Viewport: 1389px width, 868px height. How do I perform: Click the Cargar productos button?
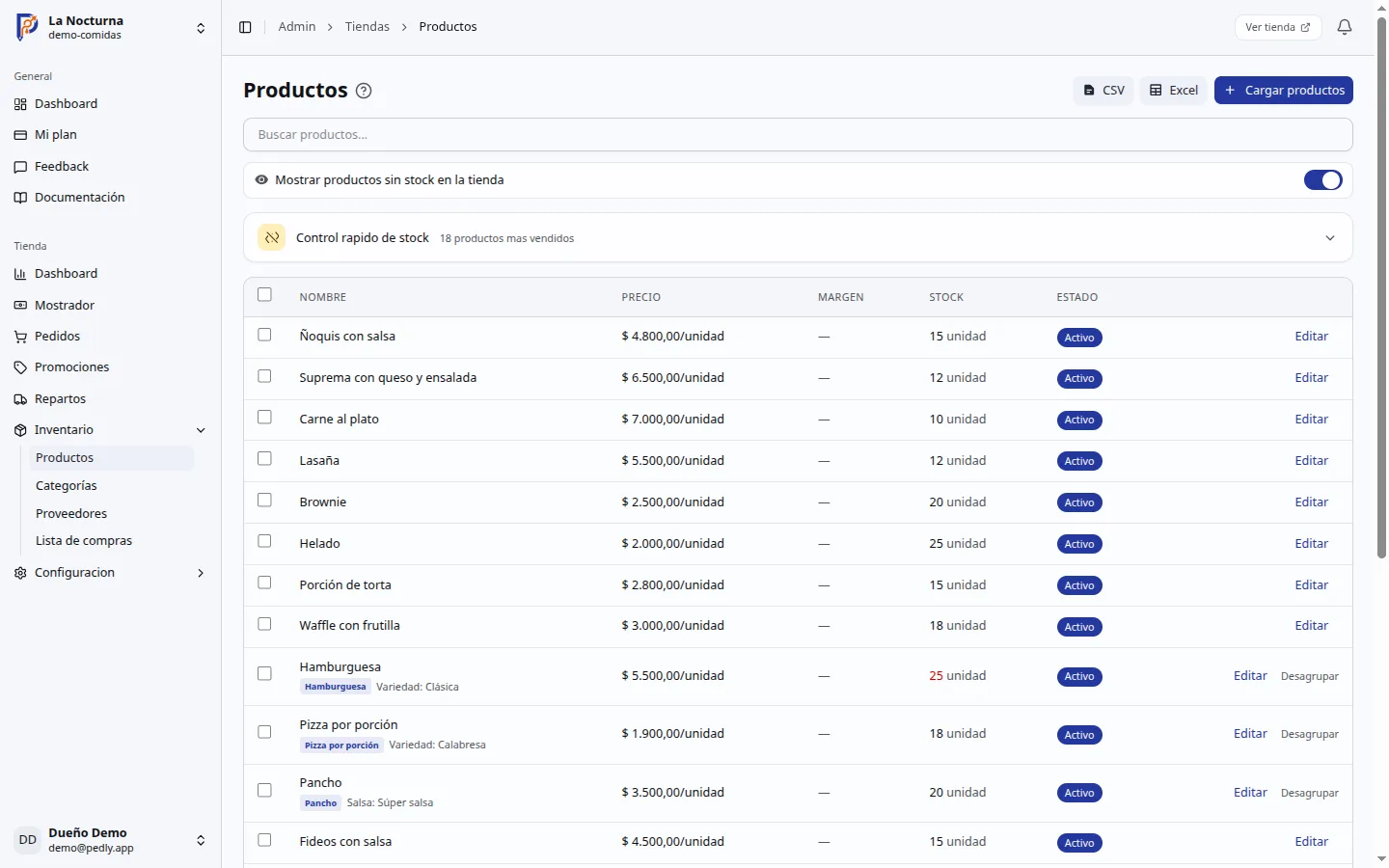point(1284,91)
